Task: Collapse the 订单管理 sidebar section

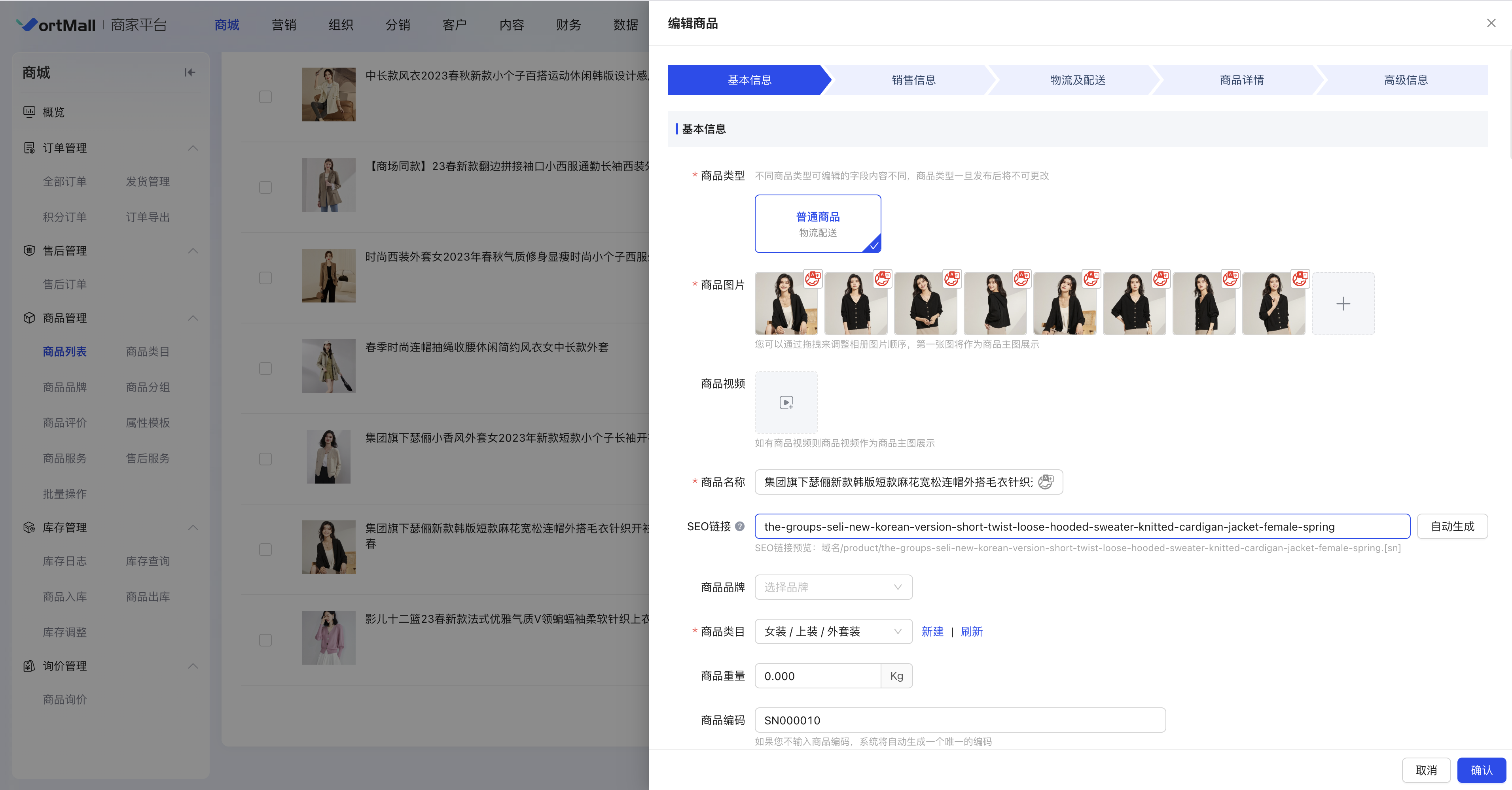Action: 193,148
